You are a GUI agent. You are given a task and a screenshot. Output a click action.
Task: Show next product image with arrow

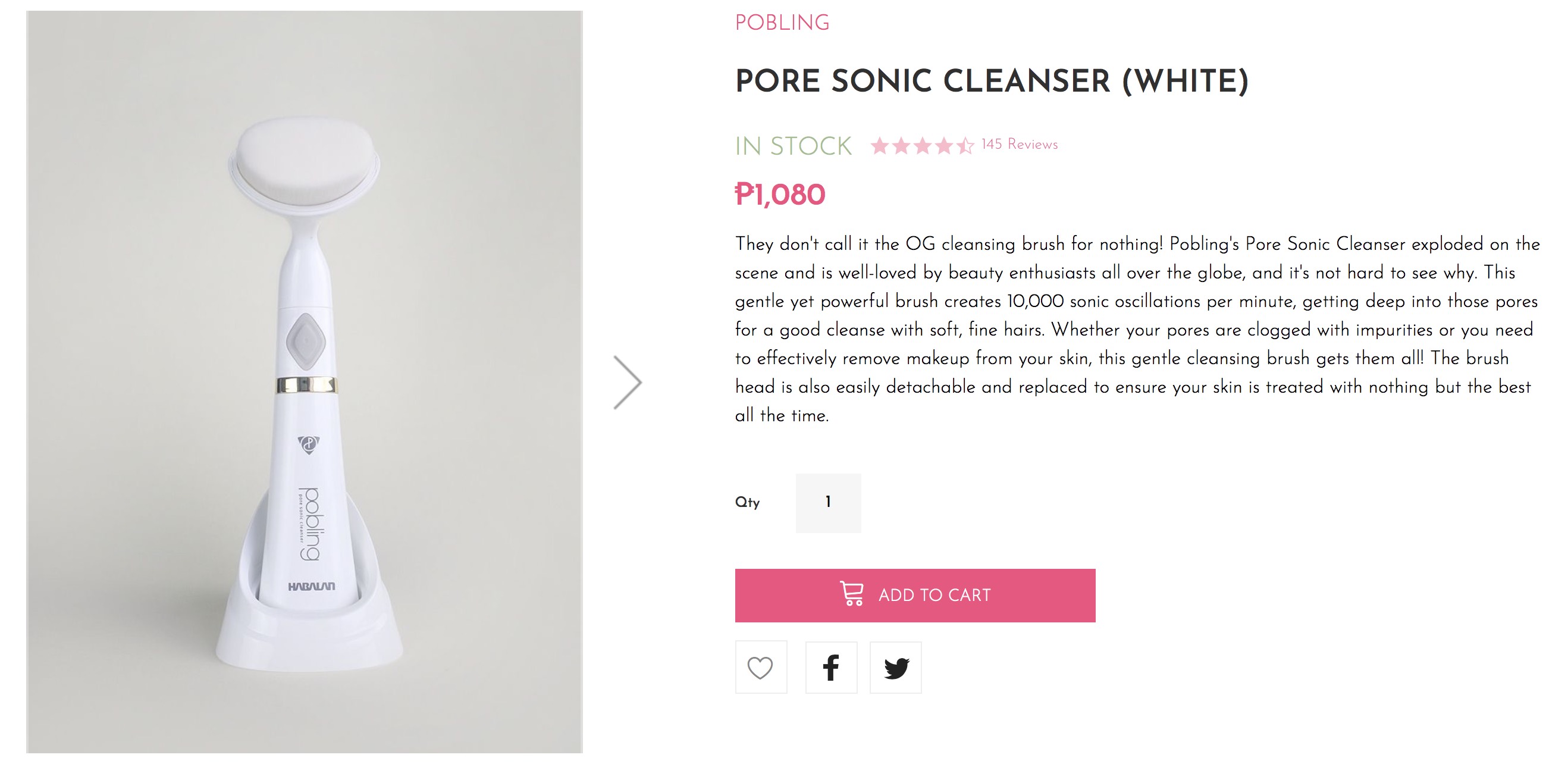pos(627,383)
